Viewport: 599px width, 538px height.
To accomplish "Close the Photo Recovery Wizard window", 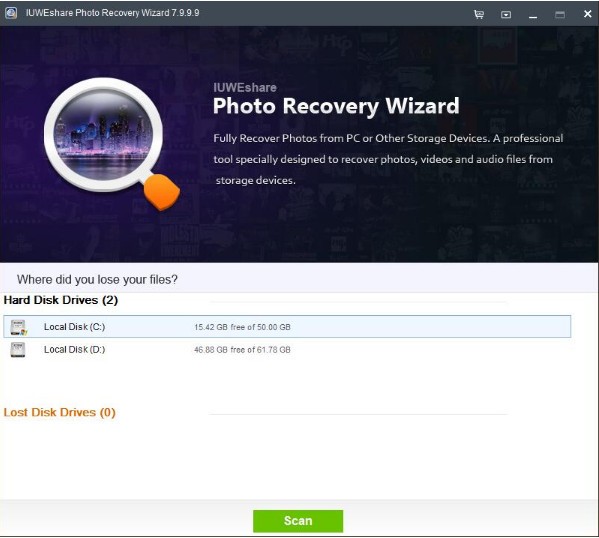I will (588, 14).
